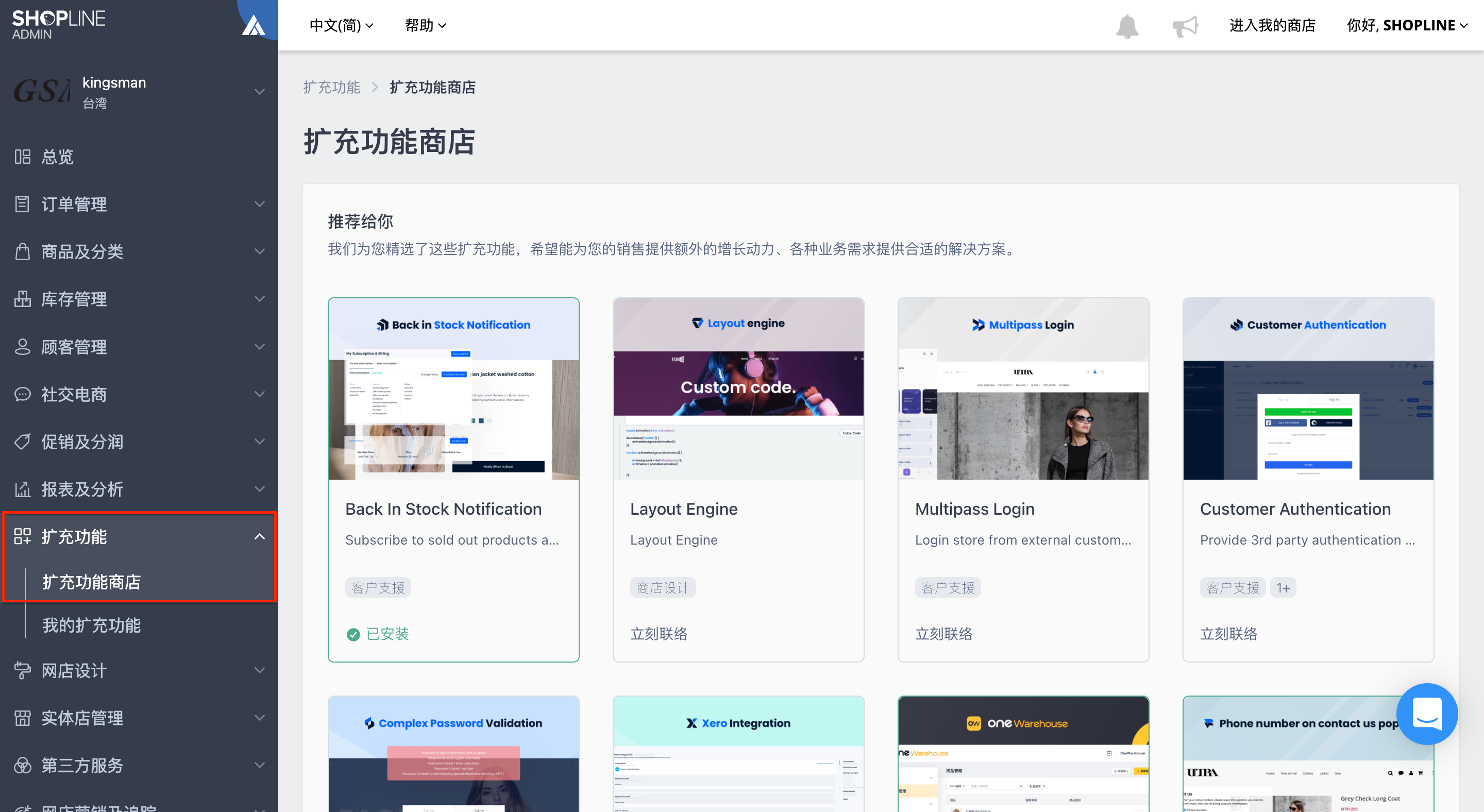Expand the 报表及分析 menu chevron
The width and height of the screenshot is (1484, 812).
(x=260, y=489)
